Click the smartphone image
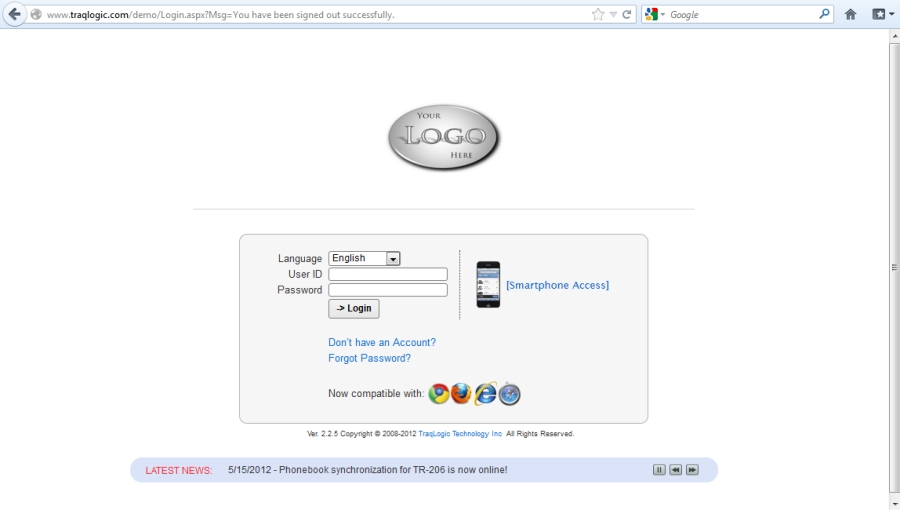This screenshot has height=510, width=900. click(x=488, y=285)
